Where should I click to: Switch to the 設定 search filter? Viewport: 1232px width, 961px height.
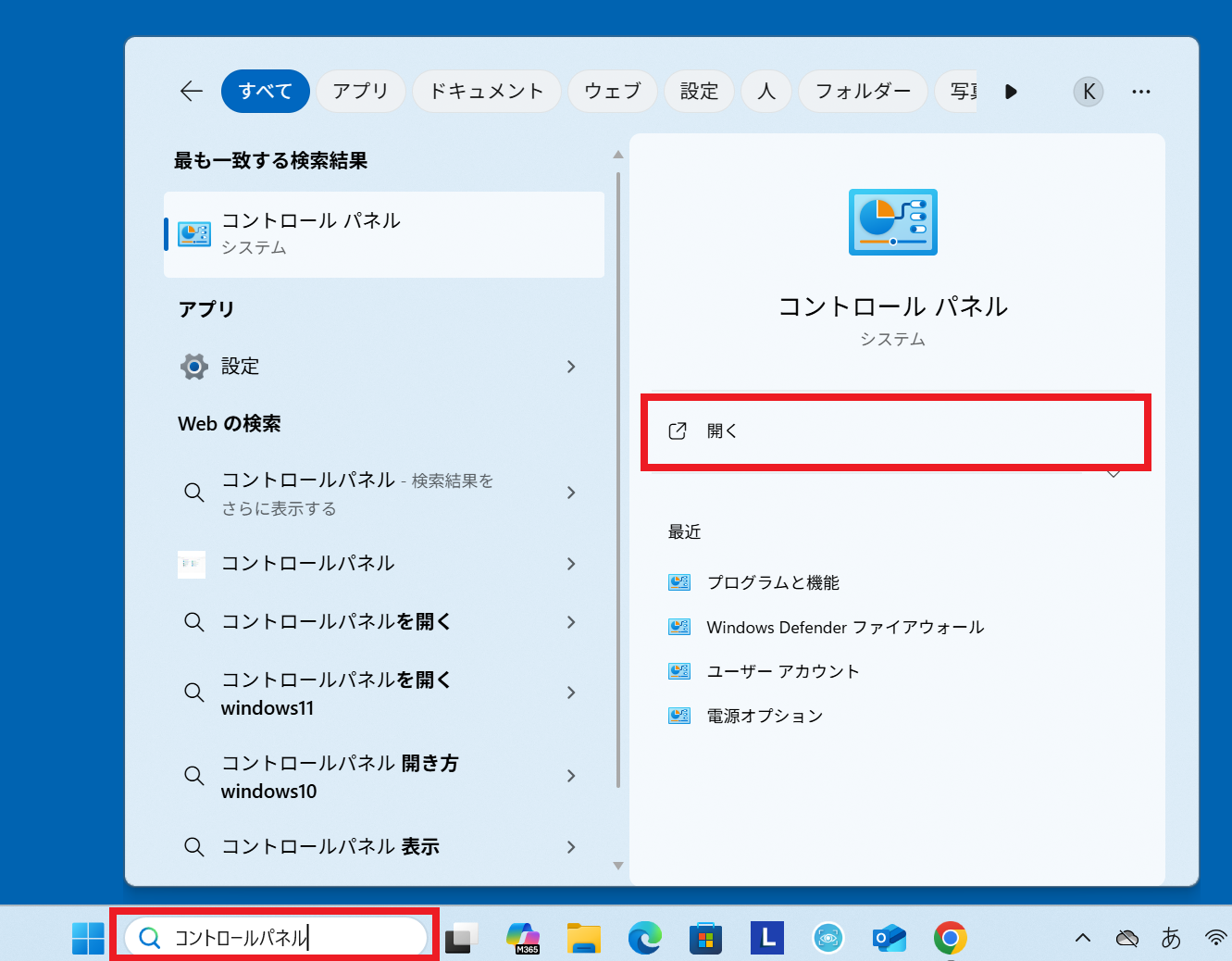(699, 91)
